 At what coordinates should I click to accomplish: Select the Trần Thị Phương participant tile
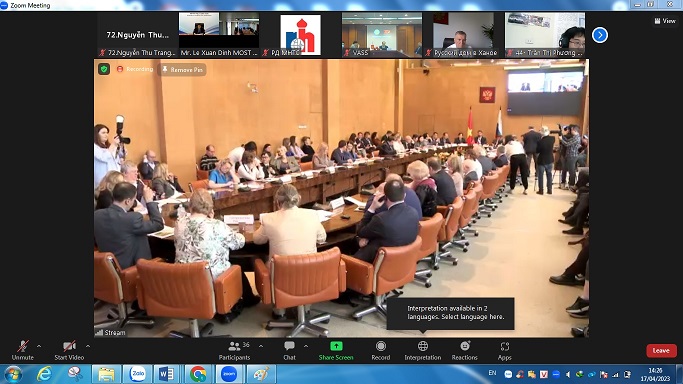point(544,35)
